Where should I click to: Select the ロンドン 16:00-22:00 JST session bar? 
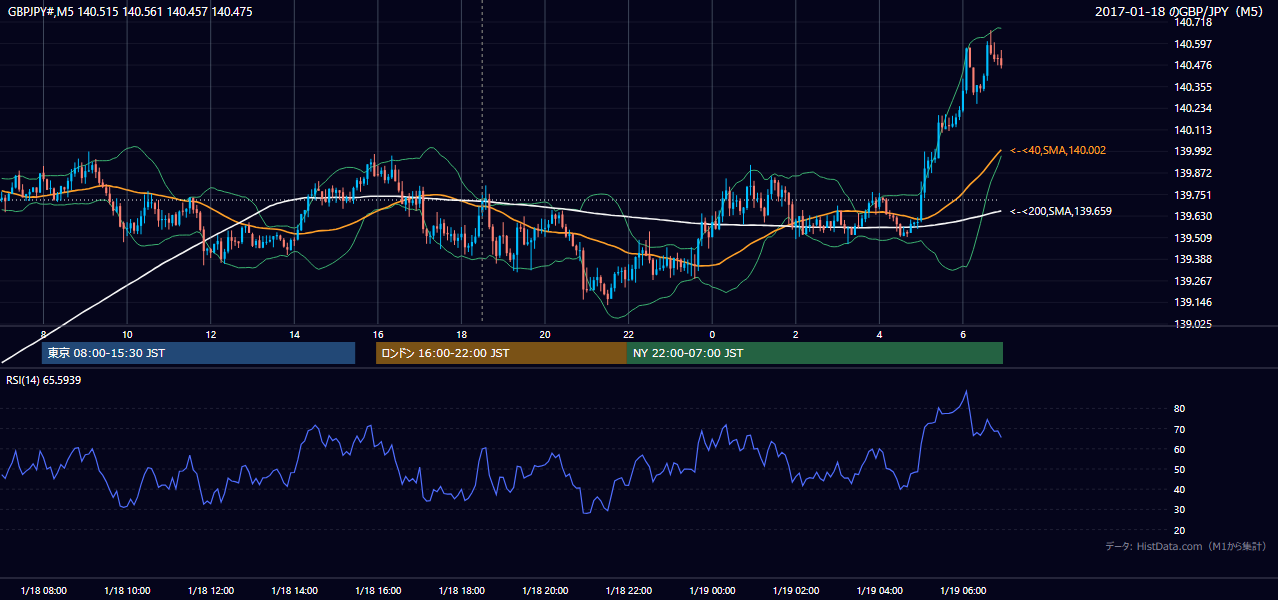501,353
